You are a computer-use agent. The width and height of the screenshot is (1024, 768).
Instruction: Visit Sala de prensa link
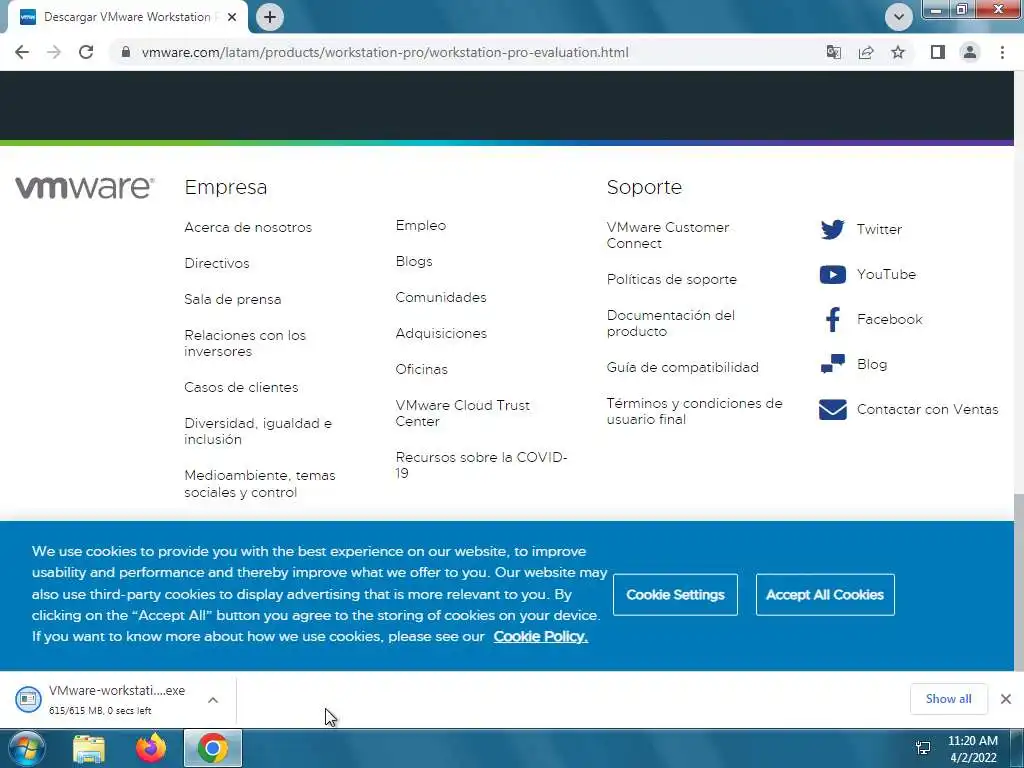(232, 299)
